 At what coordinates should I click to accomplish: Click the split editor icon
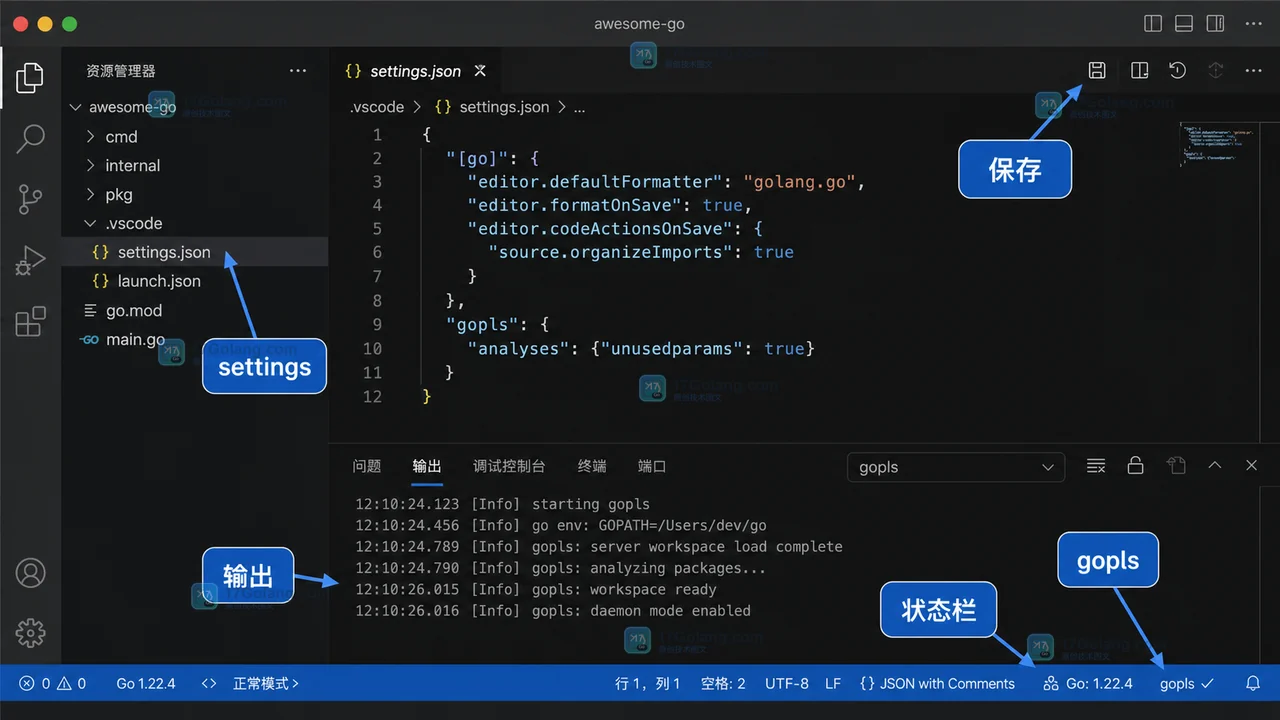tap(1139, 70)
